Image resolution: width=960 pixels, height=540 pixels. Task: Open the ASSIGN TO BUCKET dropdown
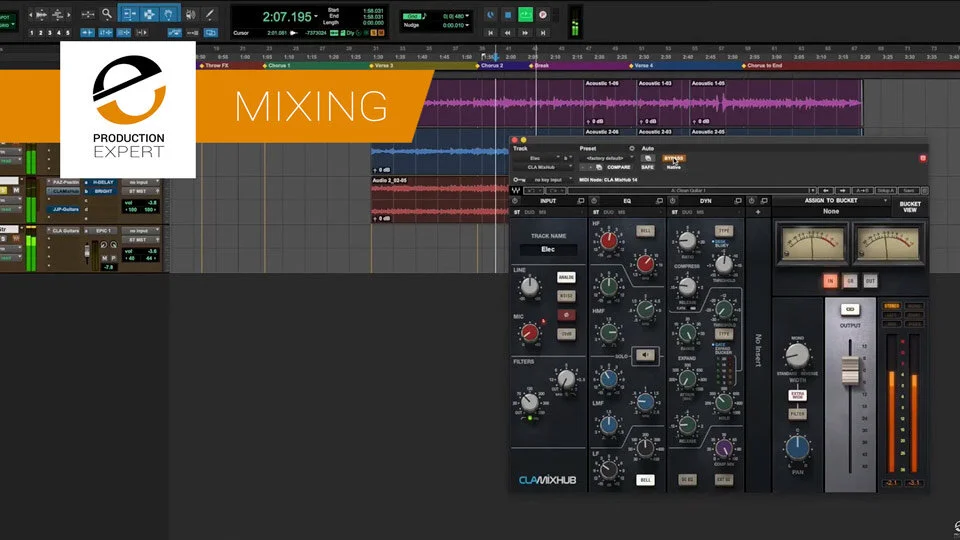831,201
